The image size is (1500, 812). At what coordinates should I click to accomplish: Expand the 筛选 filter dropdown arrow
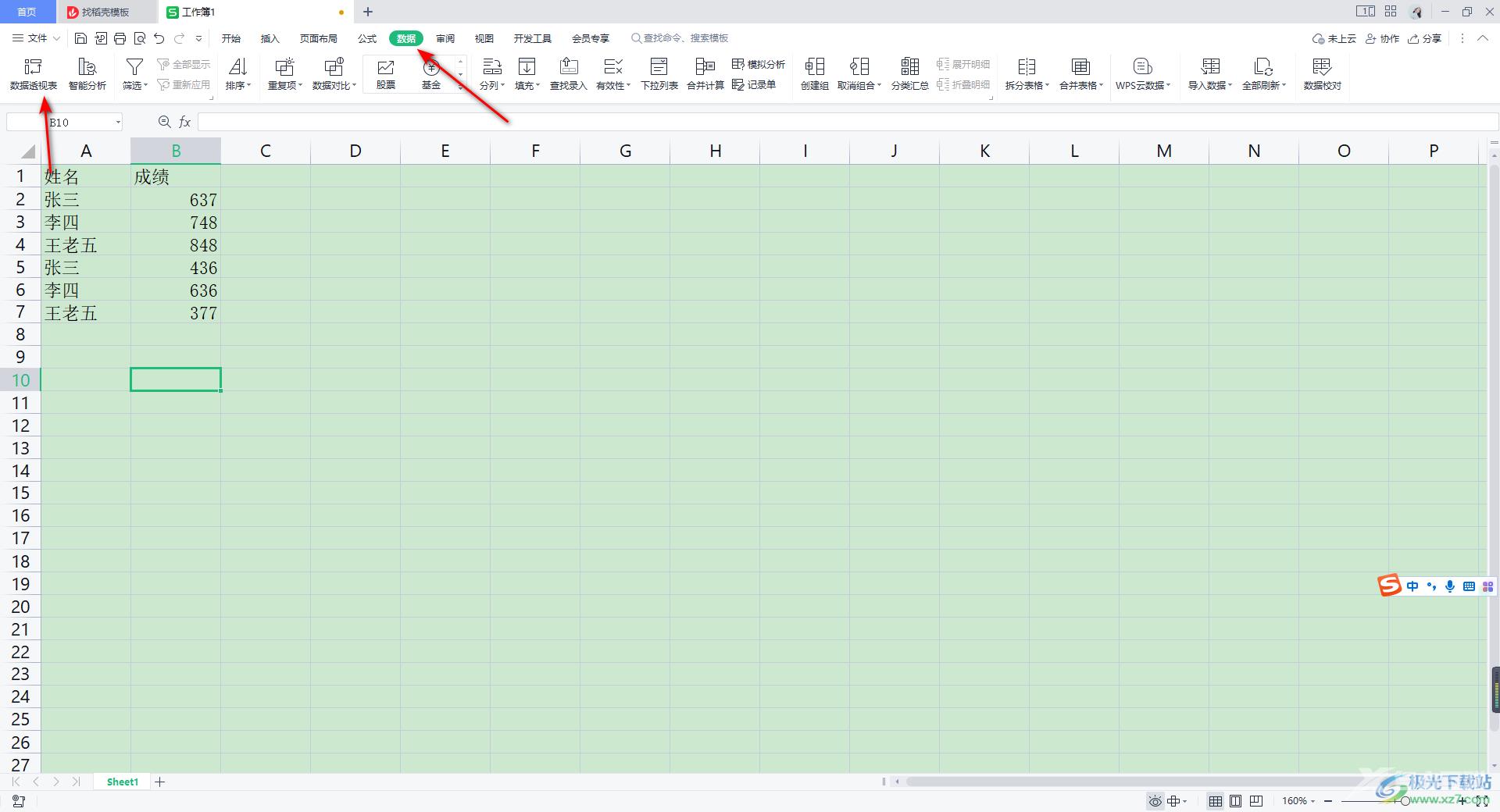(x=146, y=85)
